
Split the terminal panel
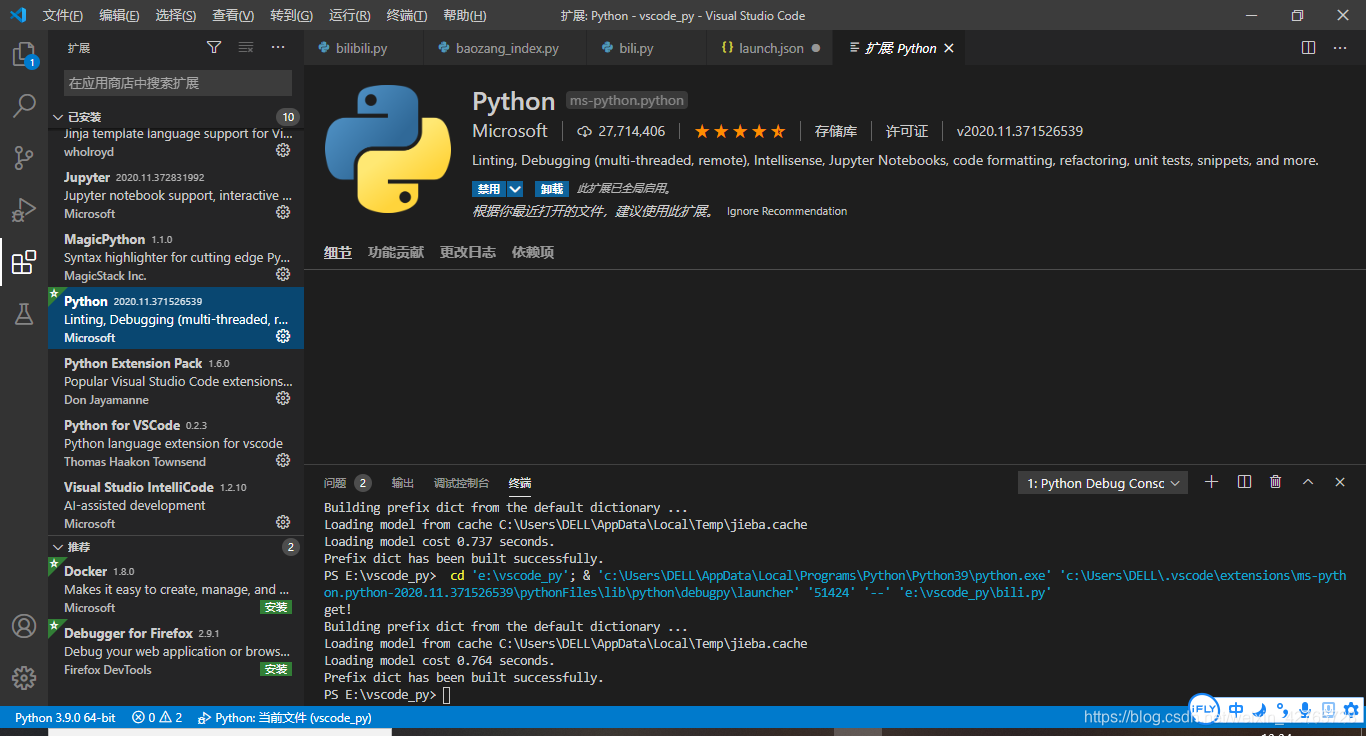pos(1244,482)
